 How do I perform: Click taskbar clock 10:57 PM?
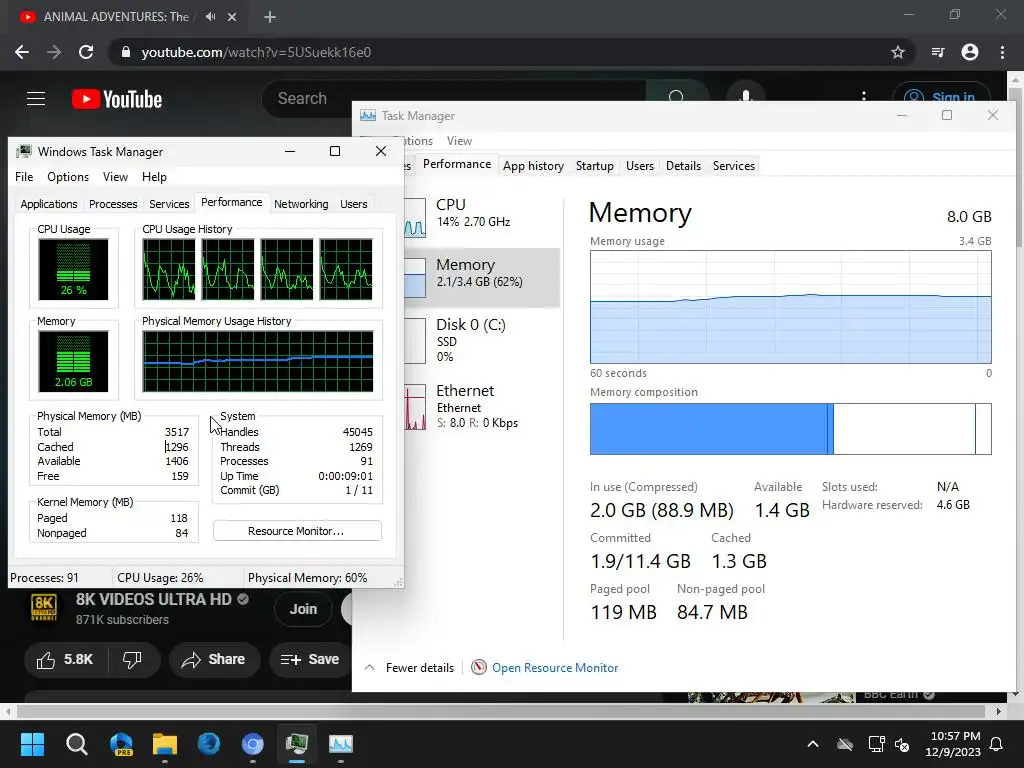pos(955,736)
